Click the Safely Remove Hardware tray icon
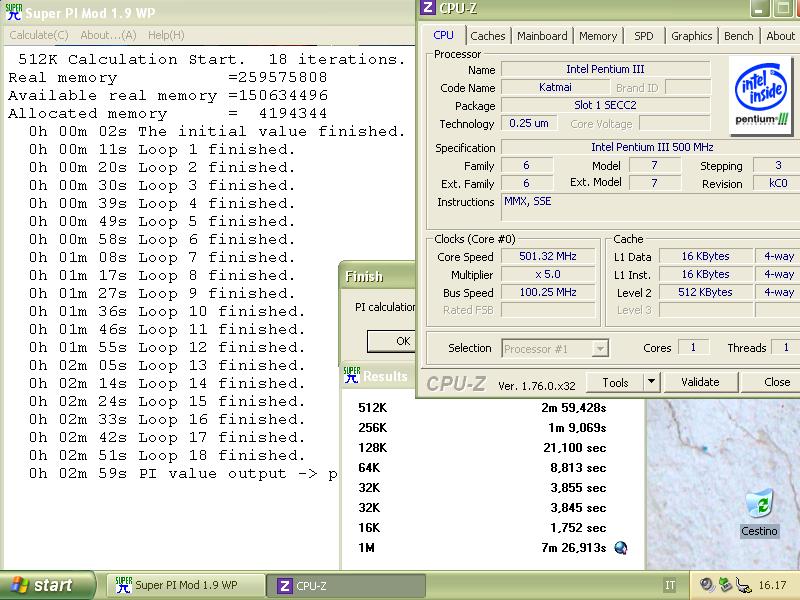 point(726,585)
